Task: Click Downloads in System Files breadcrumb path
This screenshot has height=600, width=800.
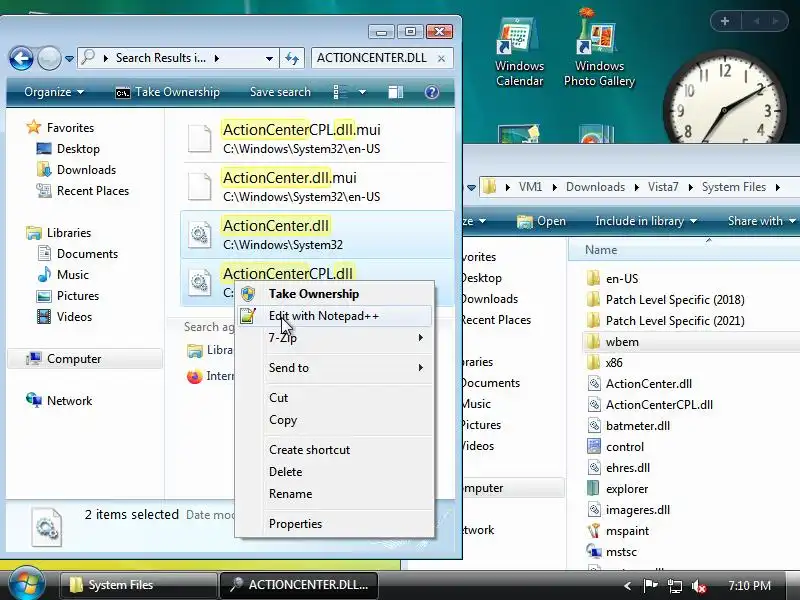Action: point(595,187)
